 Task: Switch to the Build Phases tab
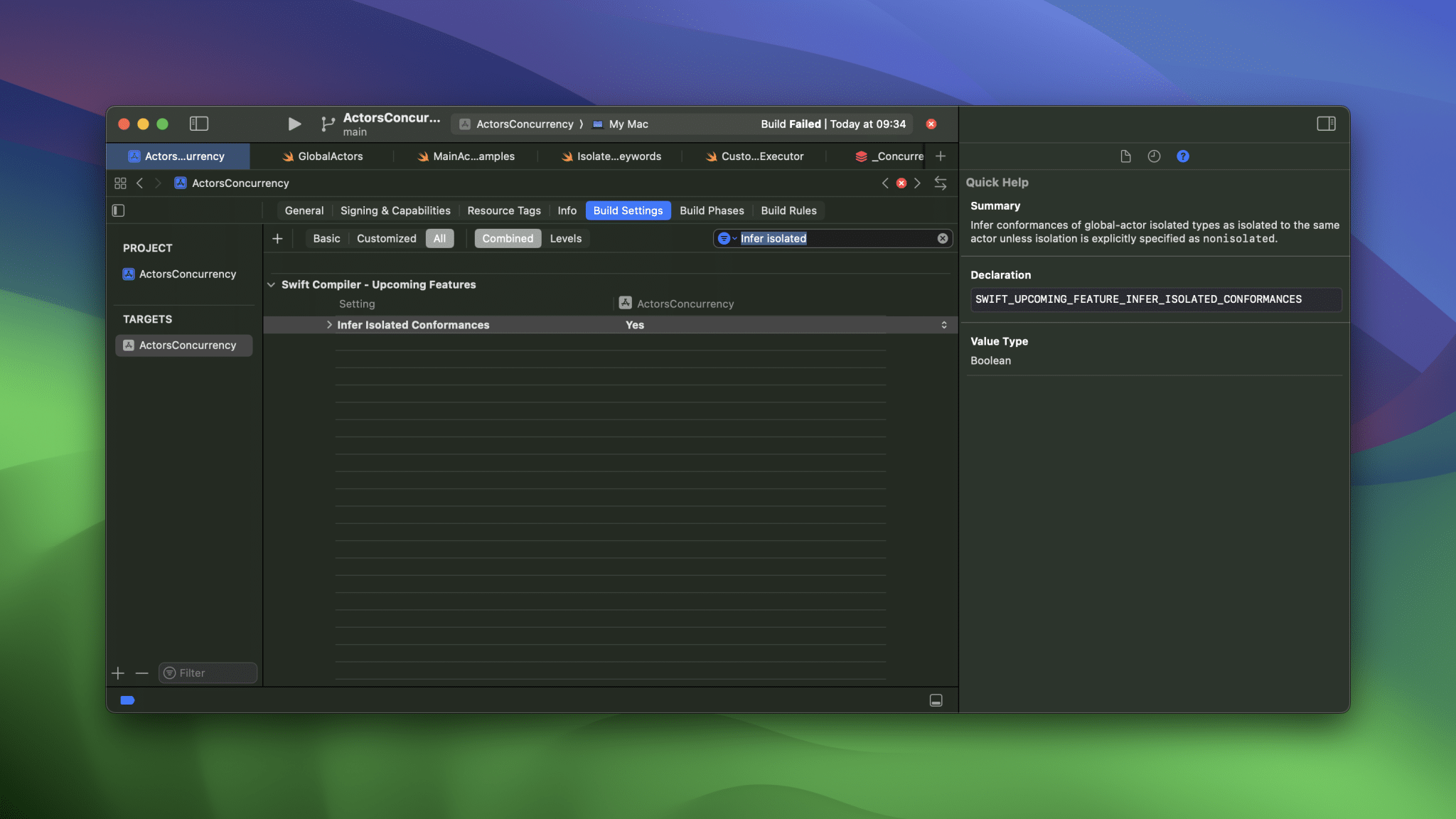pos(711,210)
